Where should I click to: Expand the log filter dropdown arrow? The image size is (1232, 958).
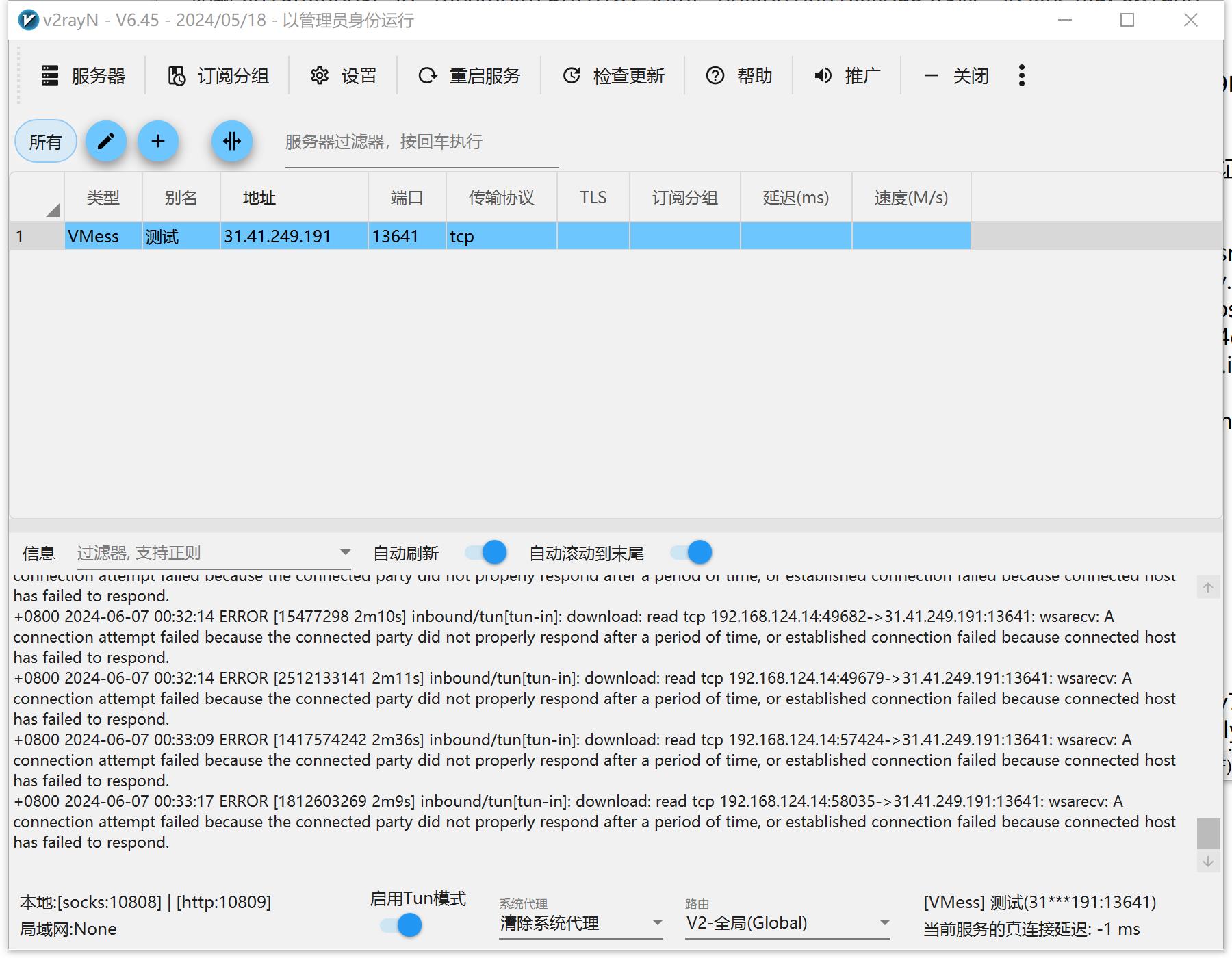click(345, 553)
